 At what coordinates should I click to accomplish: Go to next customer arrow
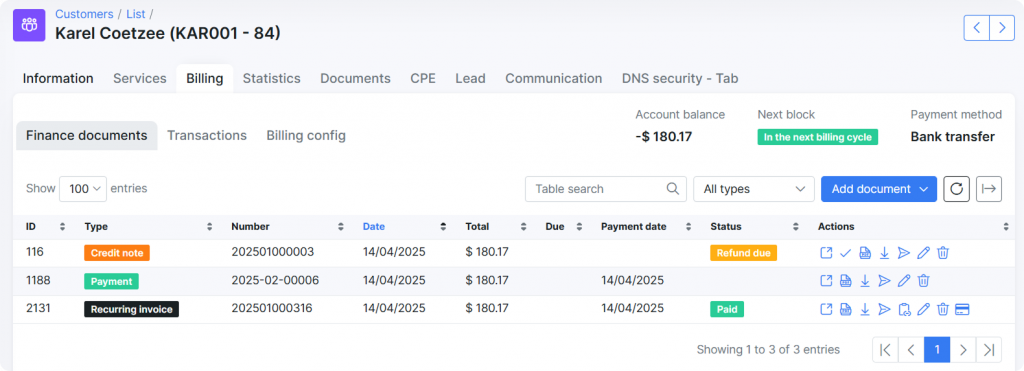tap(1002, 28)
